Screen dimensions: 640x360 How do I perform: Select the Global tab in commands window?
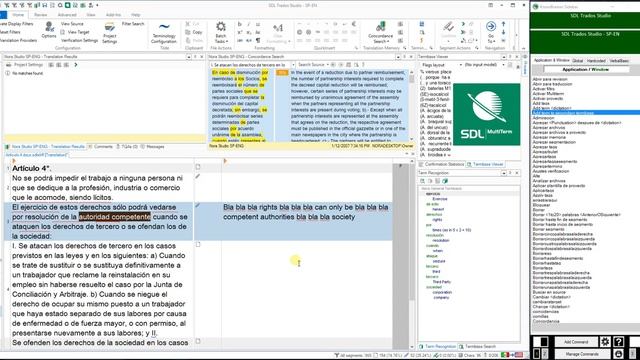pyautogui.click(x=577, y=61)
